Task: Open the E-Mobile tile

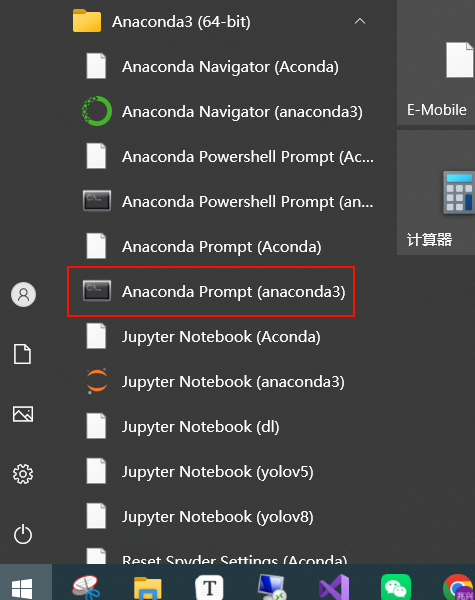Action: click(436, 62)
